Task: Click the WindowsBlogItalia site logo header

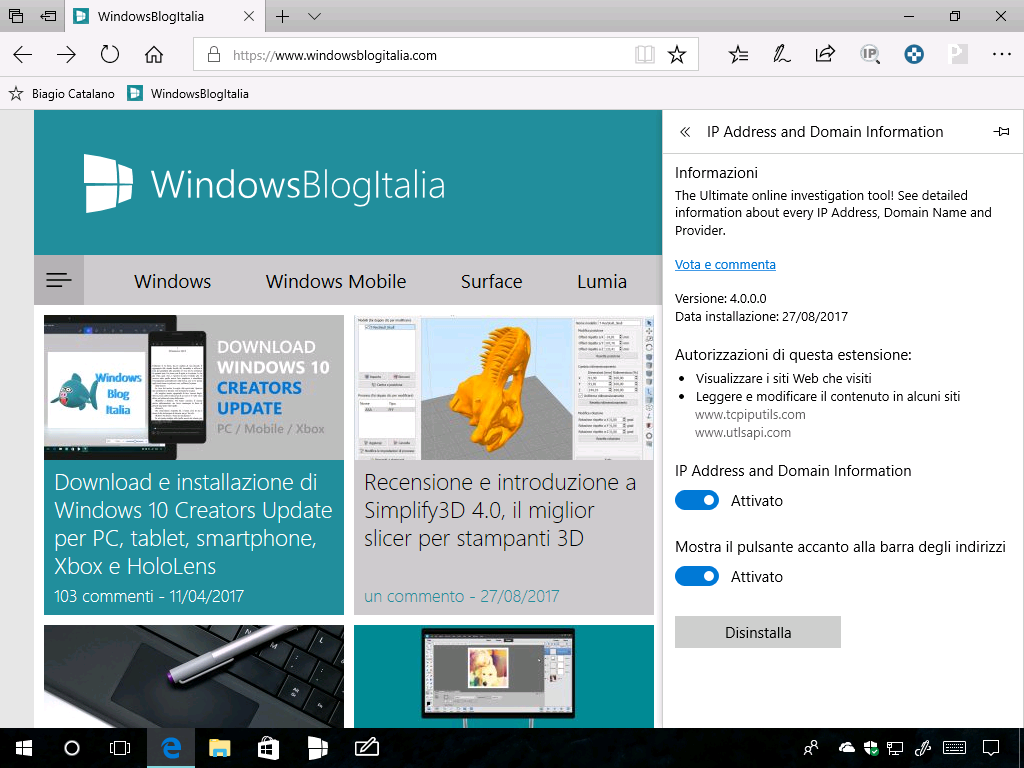Action: point(264,184)
